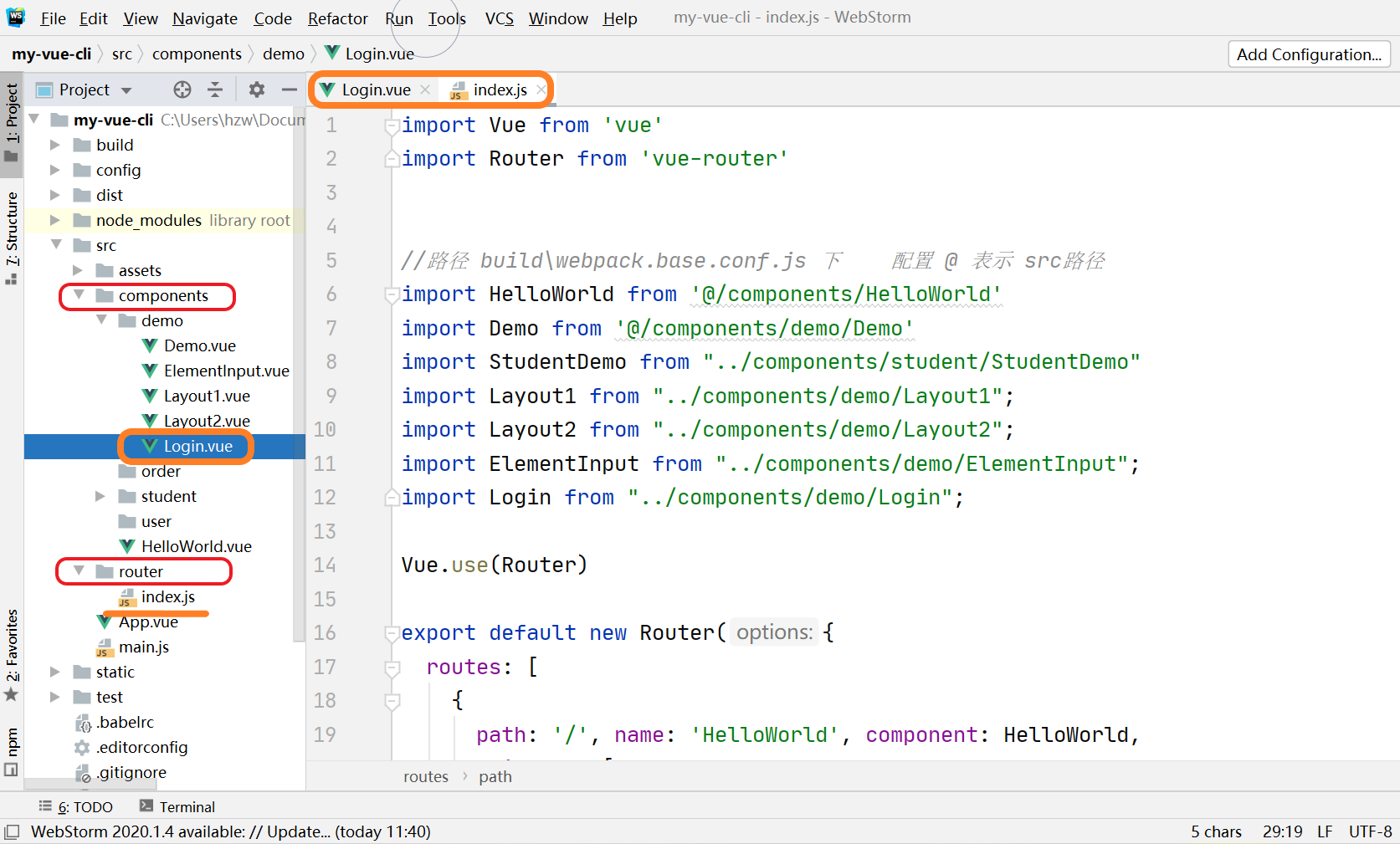Hide the Project panel with minus icon
Image resolution: width=1400 pixels, height=844 pixels.
tap(290, 90)
